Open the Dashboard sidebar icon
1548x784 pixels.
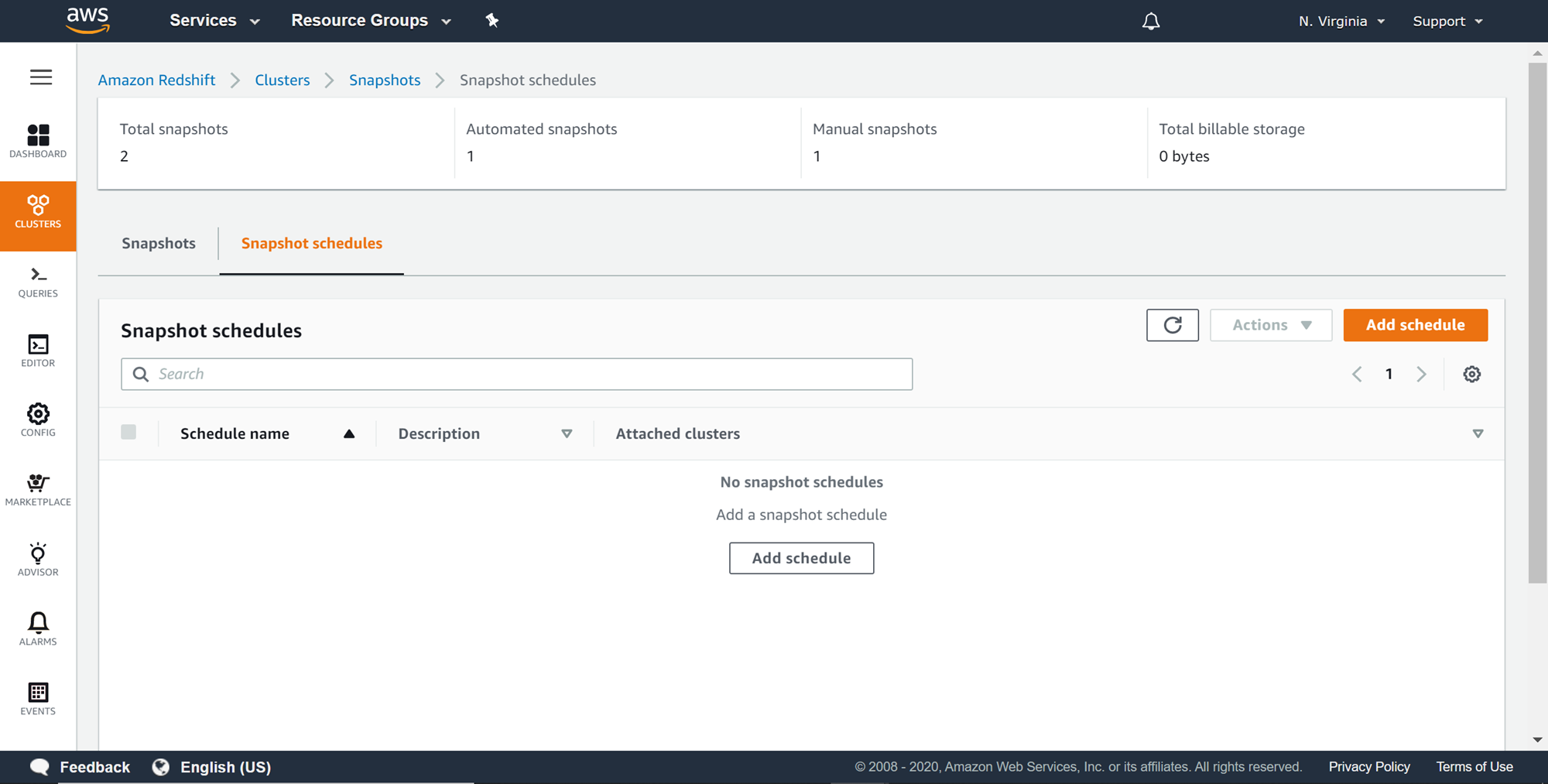pyautogui.click(x=38, y=141)
